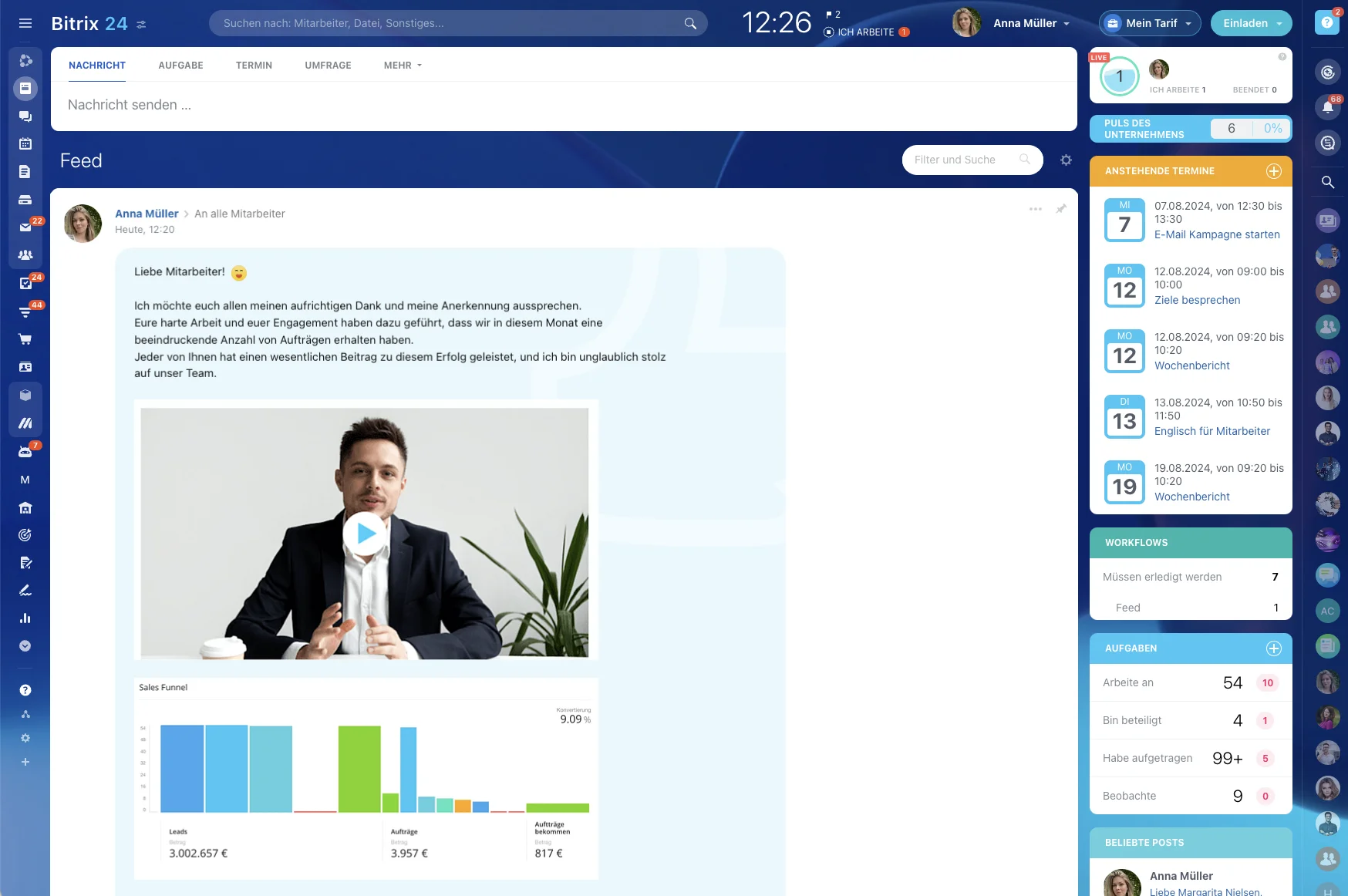Expand the Einladen button dropdown arrow
This screenshot has height=896, width=1348.
point(1279,24)
